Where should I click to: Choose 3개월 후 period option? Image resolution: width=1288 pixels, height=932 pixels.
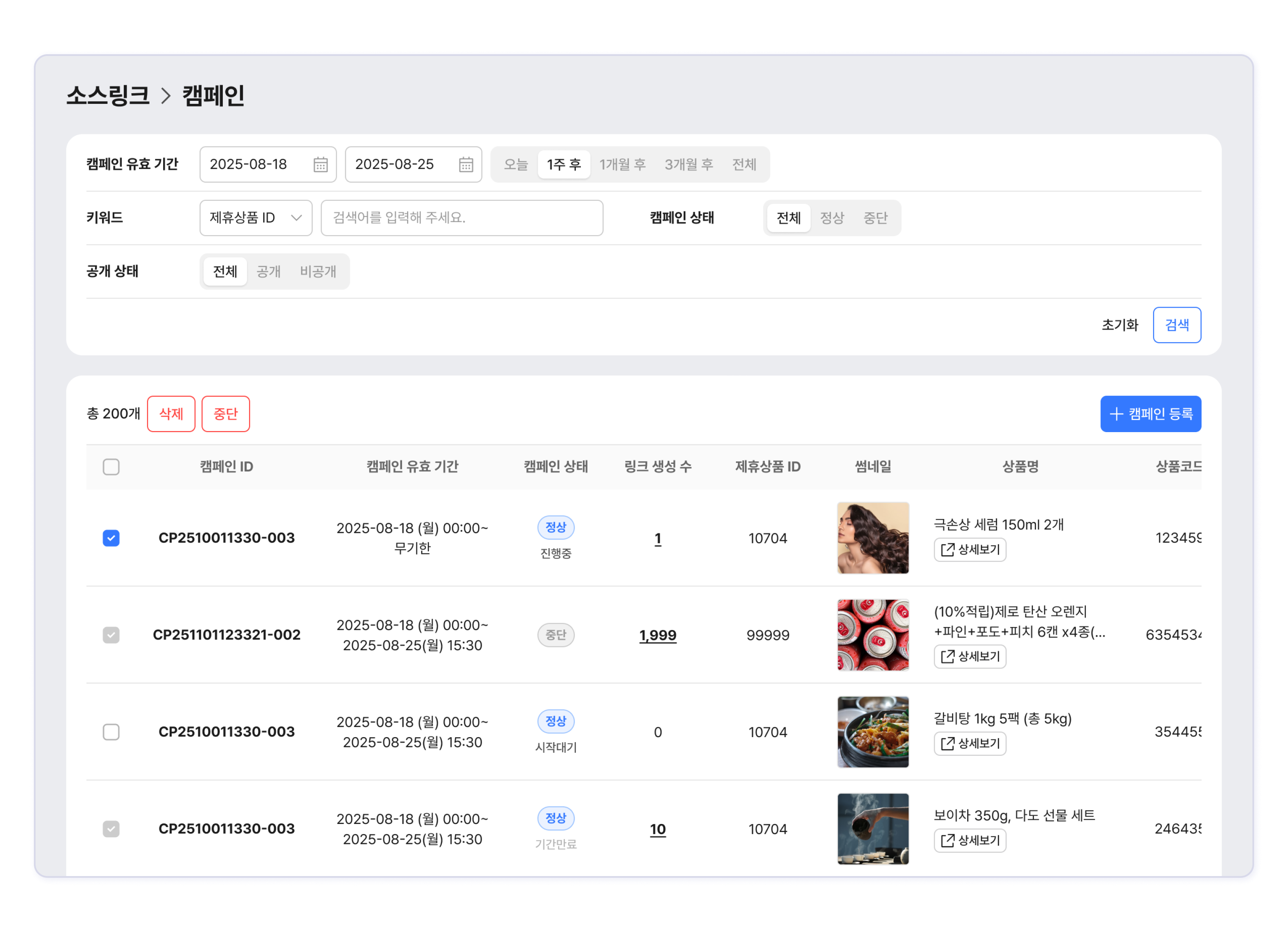click(x=688, y=165)
